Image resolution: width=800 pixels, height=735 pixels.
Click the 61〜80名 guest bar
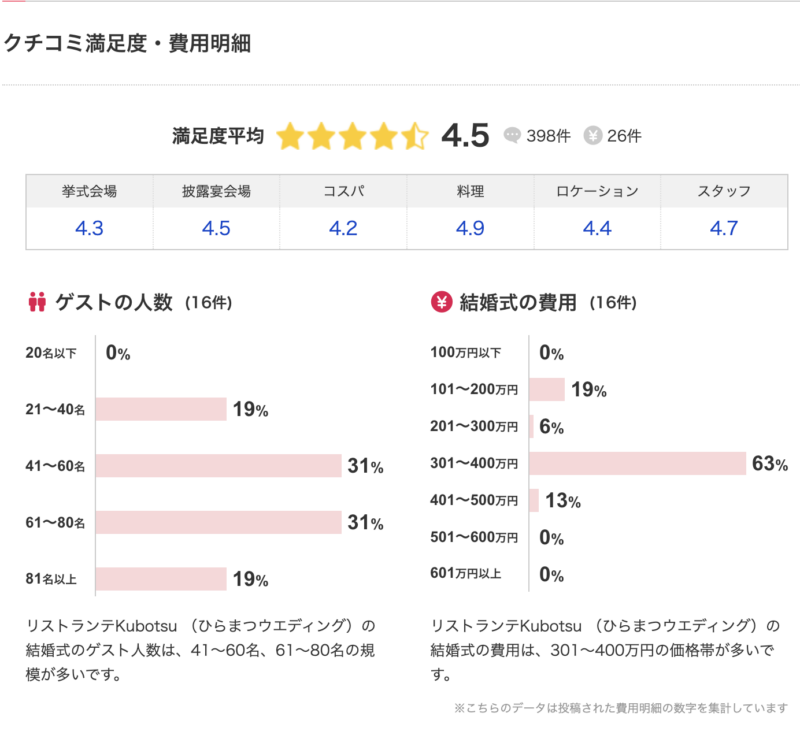click(x=219, y=522)
